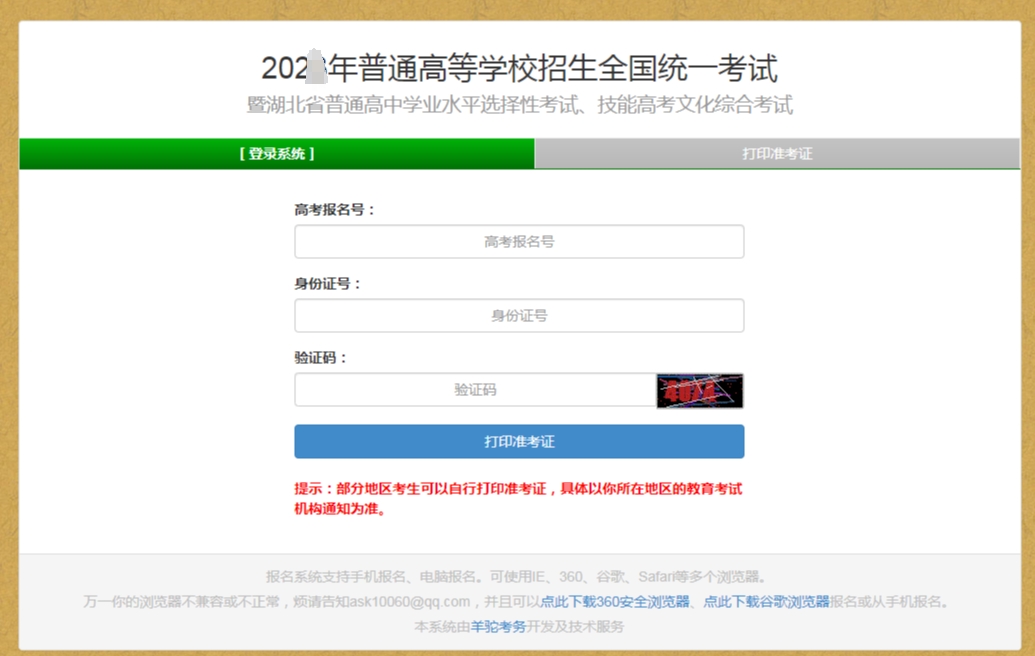Click the 湖北省 subtitle text under the title
Image resolution: width=1035 pixels, height=656 pixels.
click(519, 105)
